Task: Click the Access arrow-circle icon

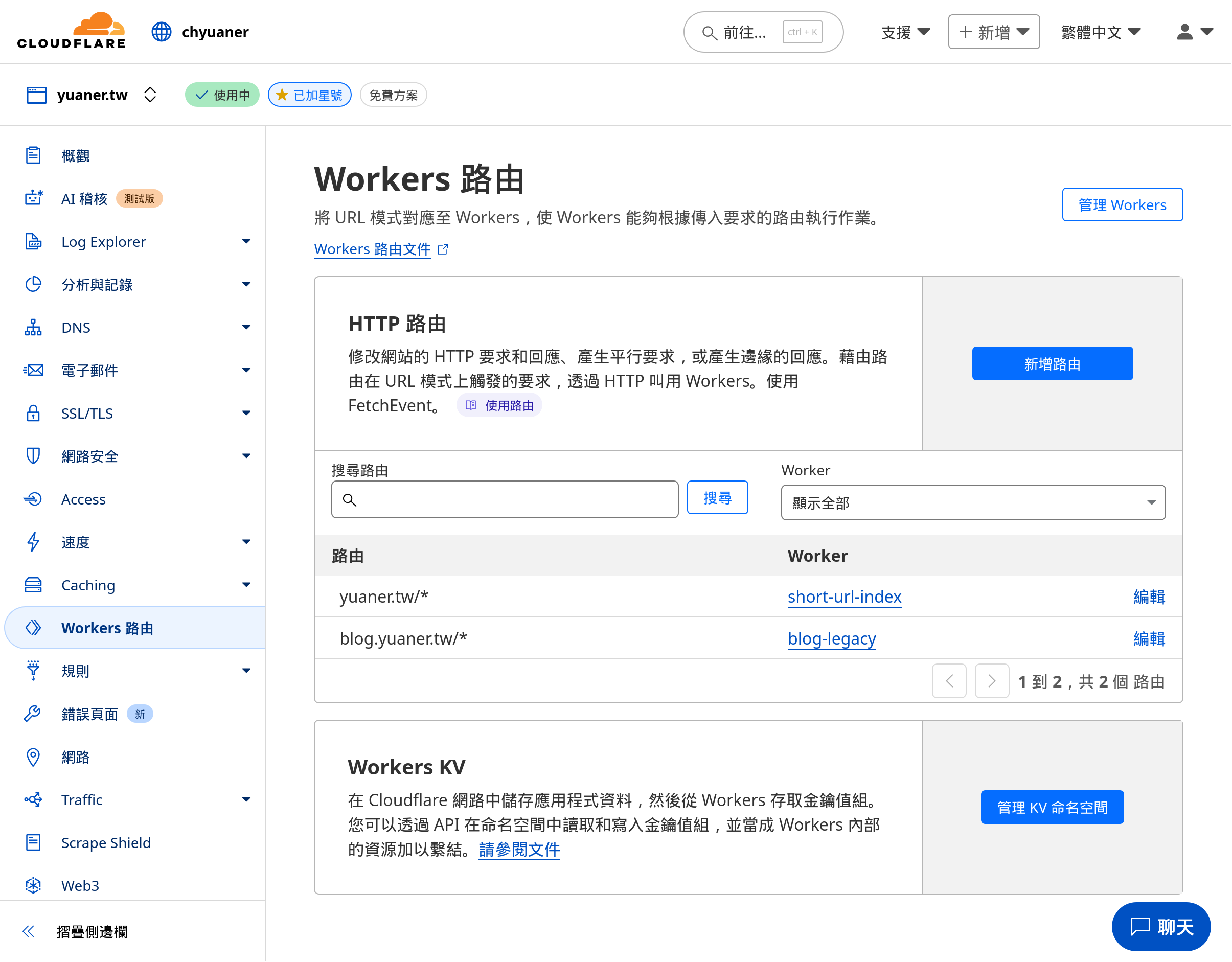Action: [x=33, y=499]
